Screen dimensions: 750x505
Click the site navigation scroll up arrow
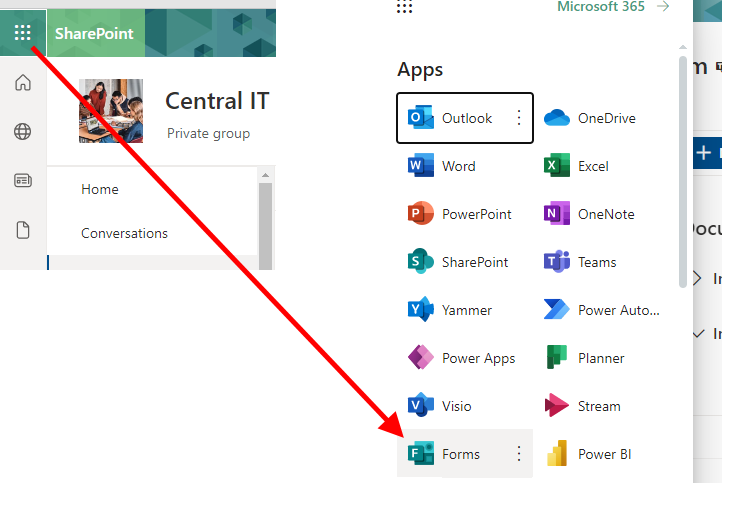265,175
